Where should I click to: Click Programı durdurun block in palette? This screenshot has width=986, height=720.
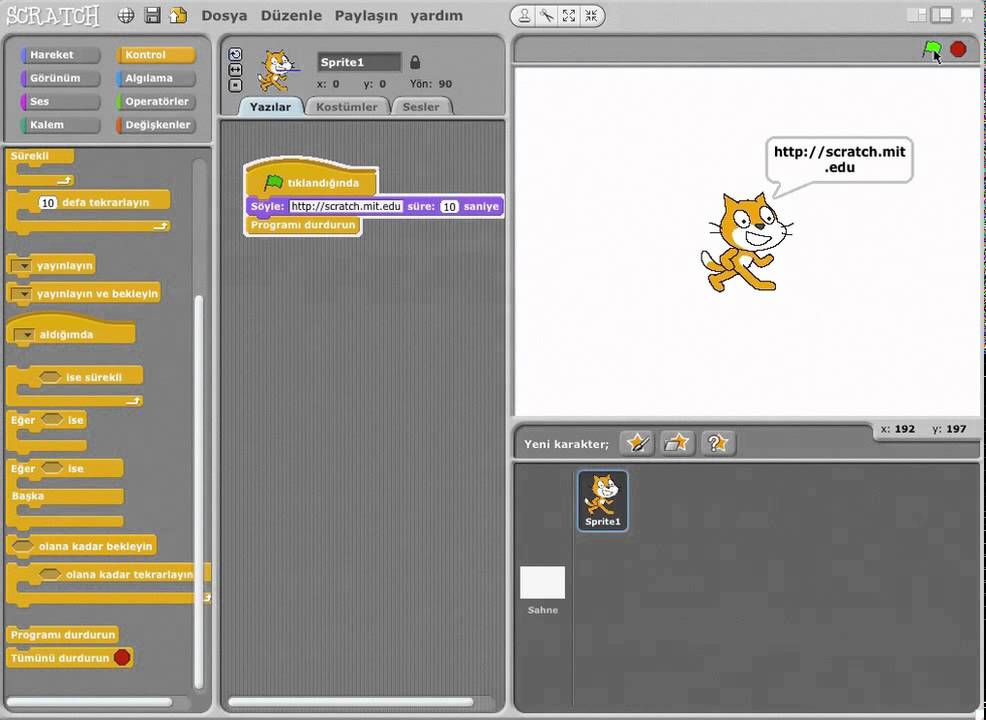coord(62,634)
